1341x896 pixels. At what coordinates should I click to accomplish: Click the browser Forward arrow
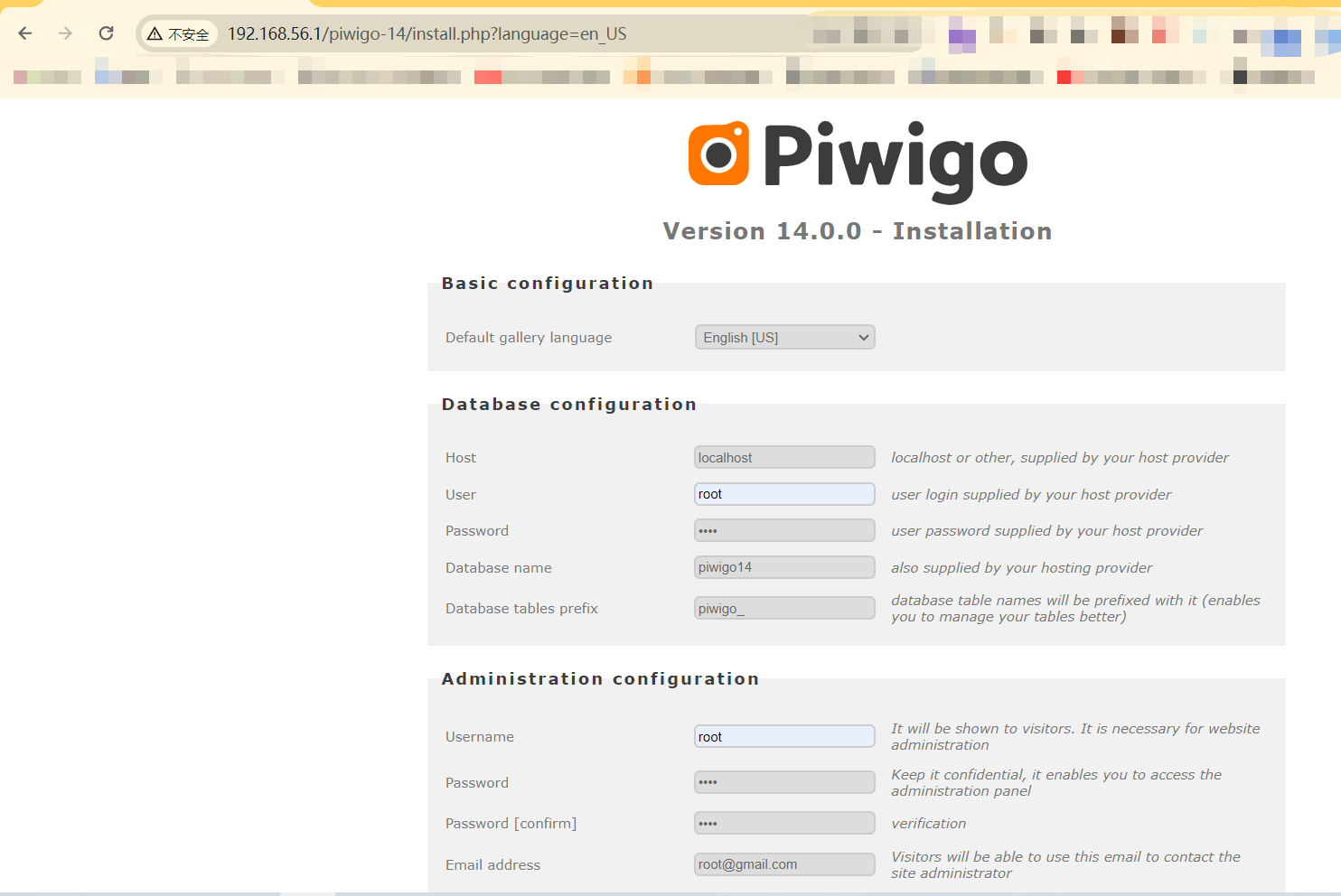click(x=64, y=33)
